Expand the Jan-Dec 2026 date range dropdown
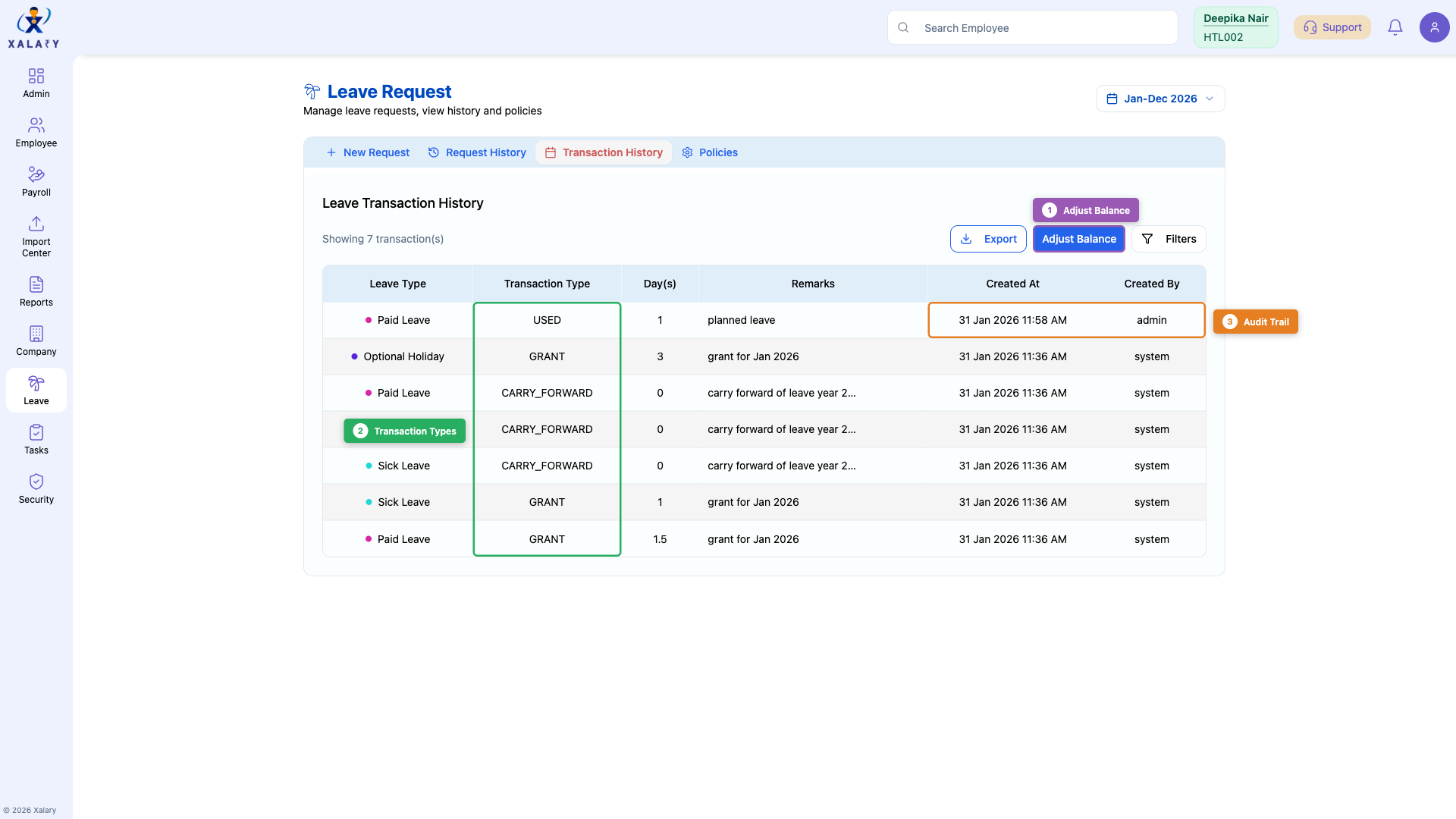 [x=1159, y=99]
